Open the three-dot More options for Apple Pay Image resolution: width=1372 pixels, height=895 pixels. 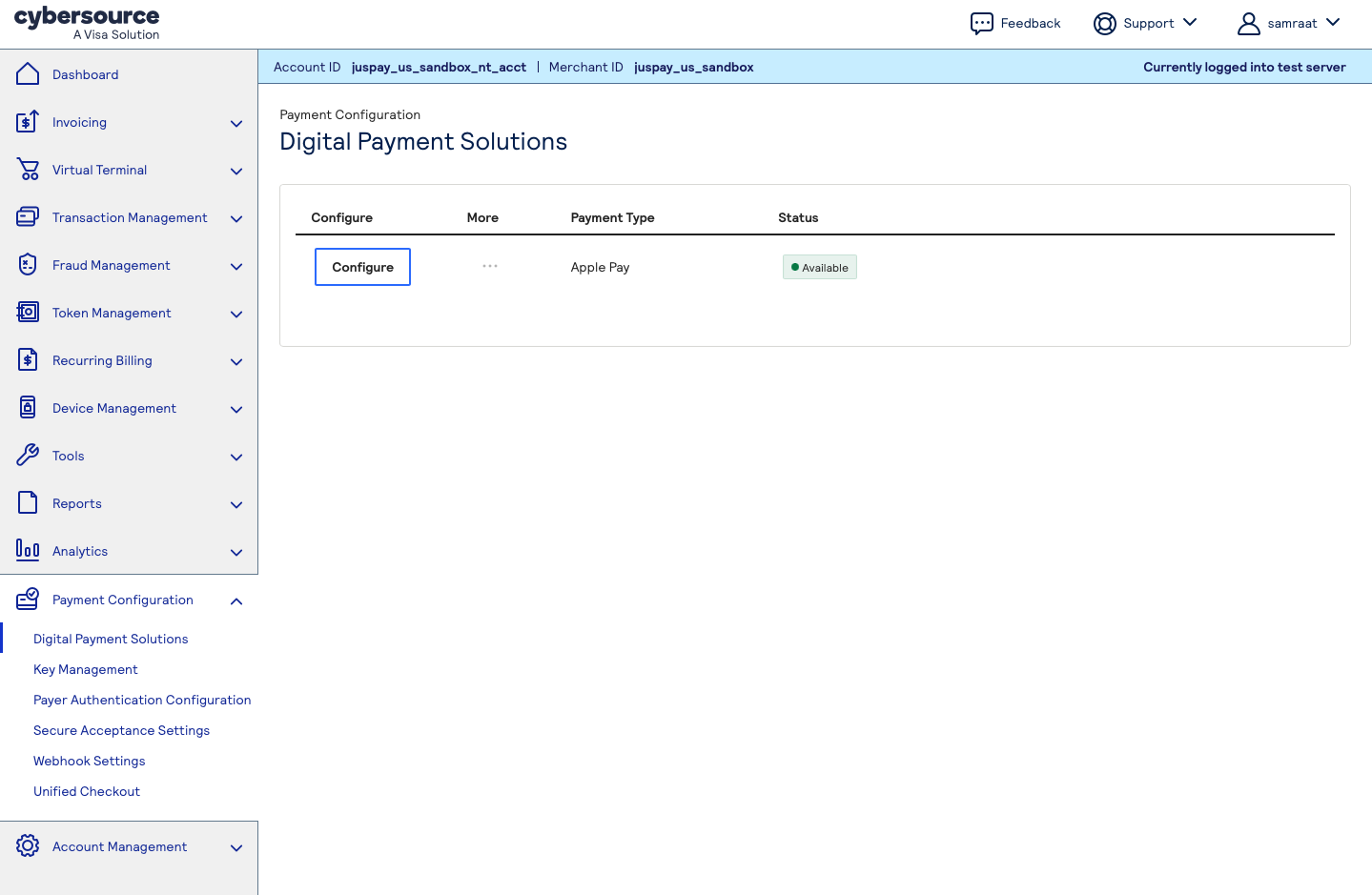[x=490, y=267]
